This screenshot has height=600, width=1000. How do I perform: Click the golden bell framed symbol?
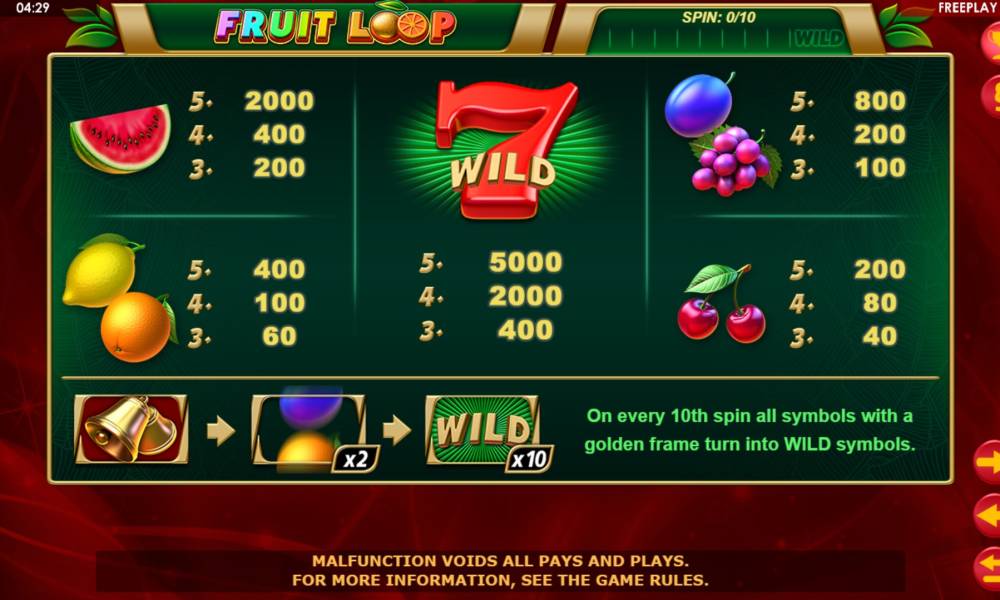[x=131, y=429]
